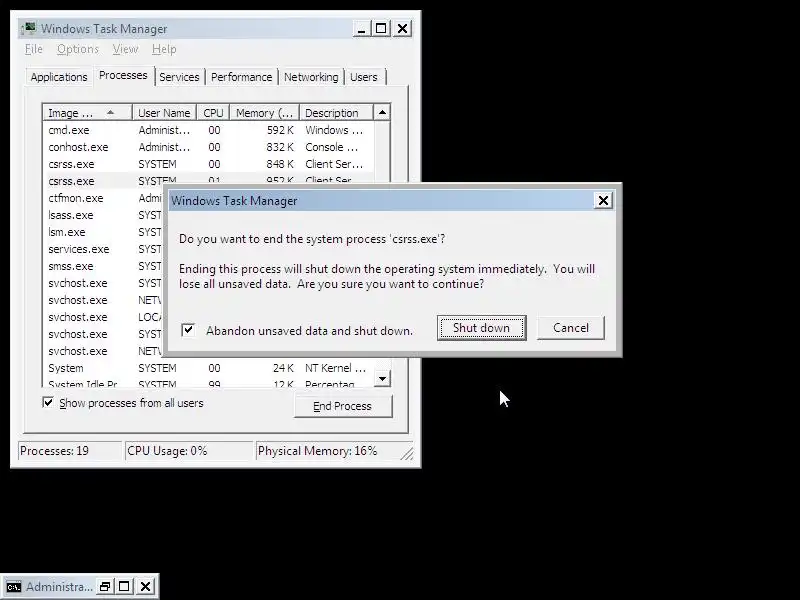Click the Task Manager resize grip
The width and height of the screenshot is (800, 600).
tap(407, 453)
